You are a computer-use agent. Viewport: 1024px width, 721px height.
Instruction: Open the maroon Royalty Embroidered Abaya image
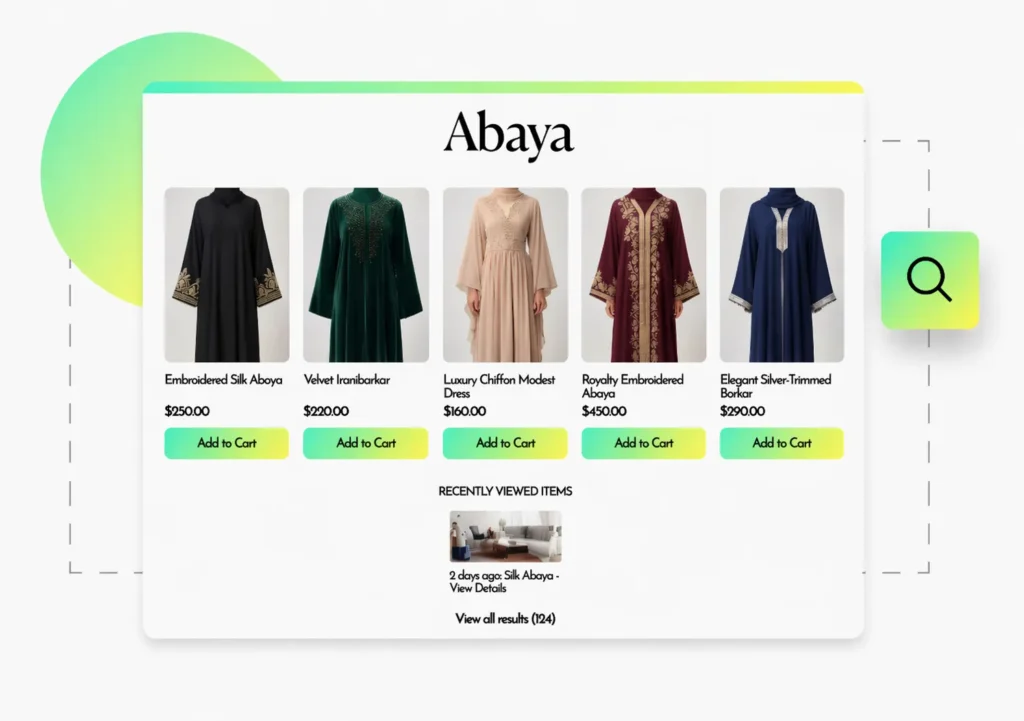tap(644, 275)
